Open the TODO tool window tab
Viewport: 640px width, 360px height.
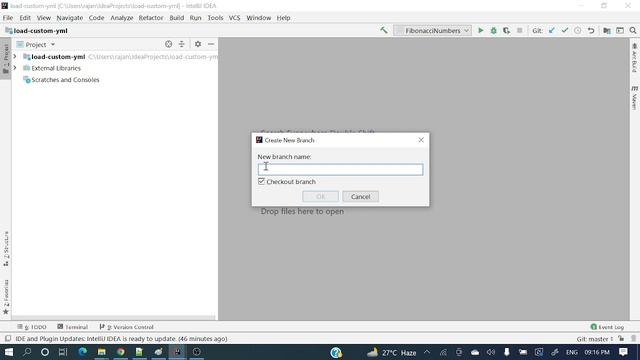32,327
